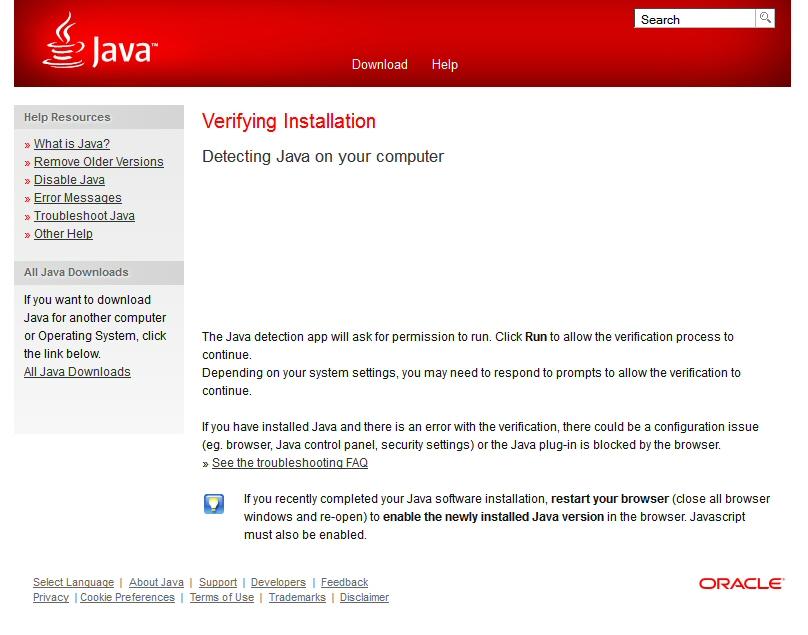Open the Disable Java help link
This screenshot has height=635, width=808.
[x=69, y=180]
